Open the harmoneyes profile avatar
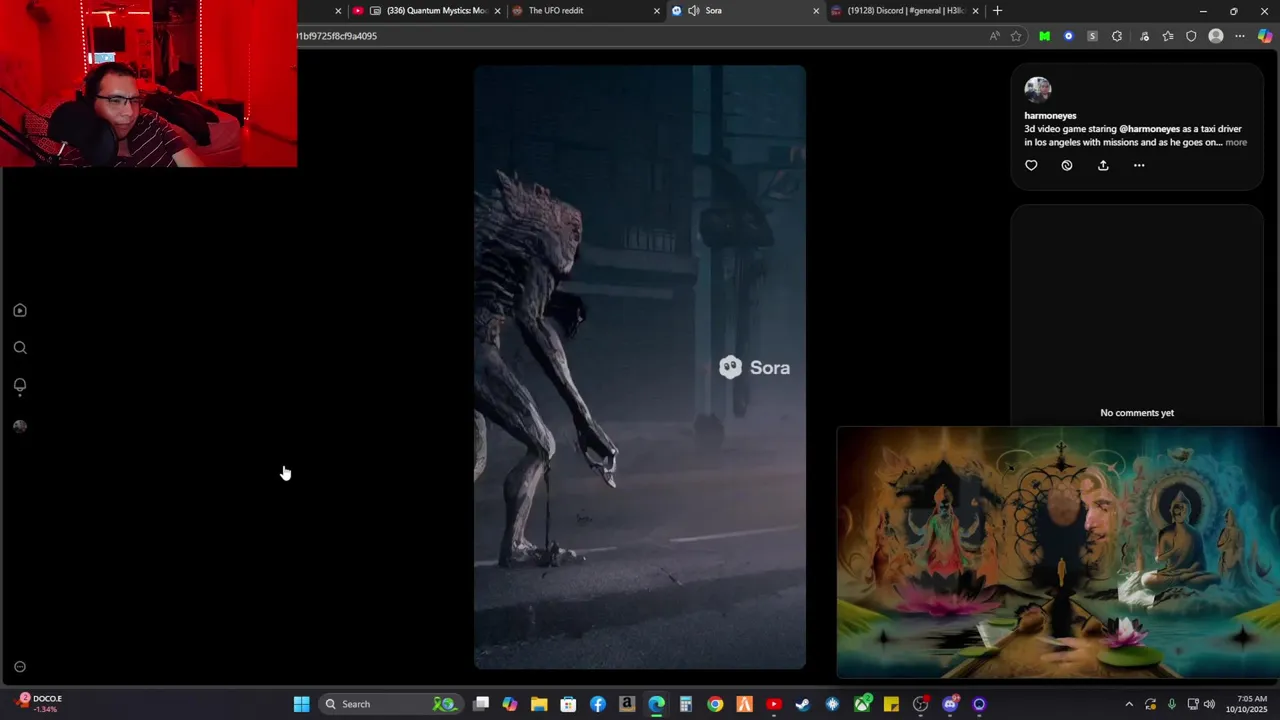This screenshot has height=720, width=1280. pyautogui.click(x=1038, y=89)
